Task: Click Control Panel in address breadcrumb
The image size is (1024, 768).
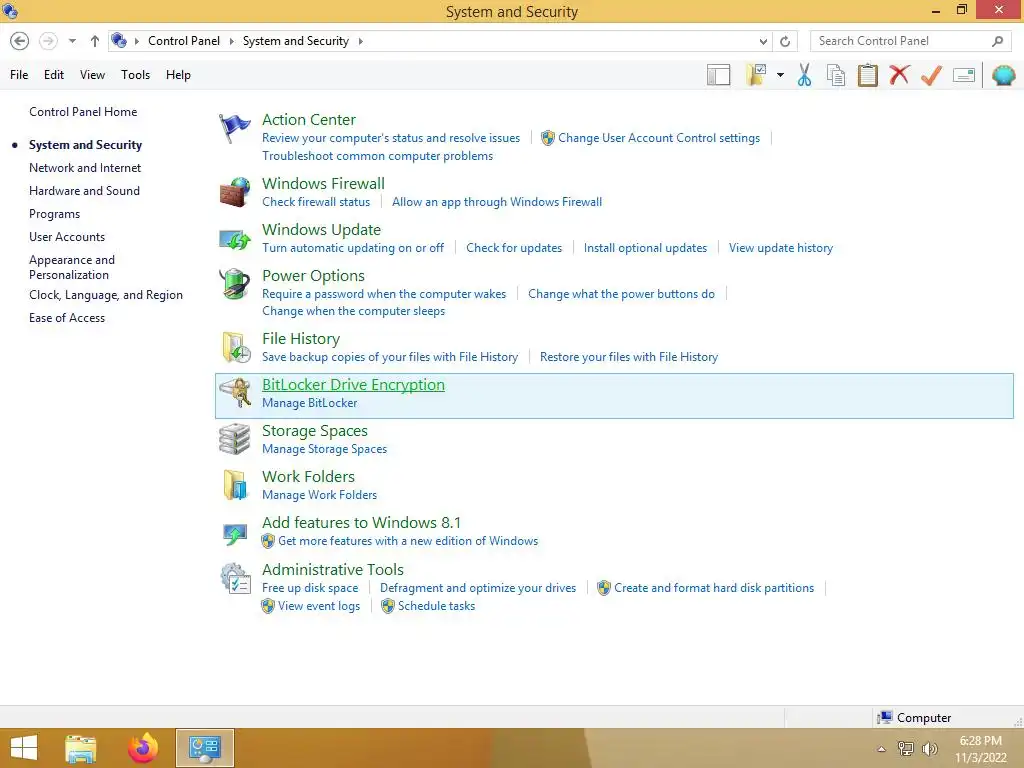Action: pos(184,41)
